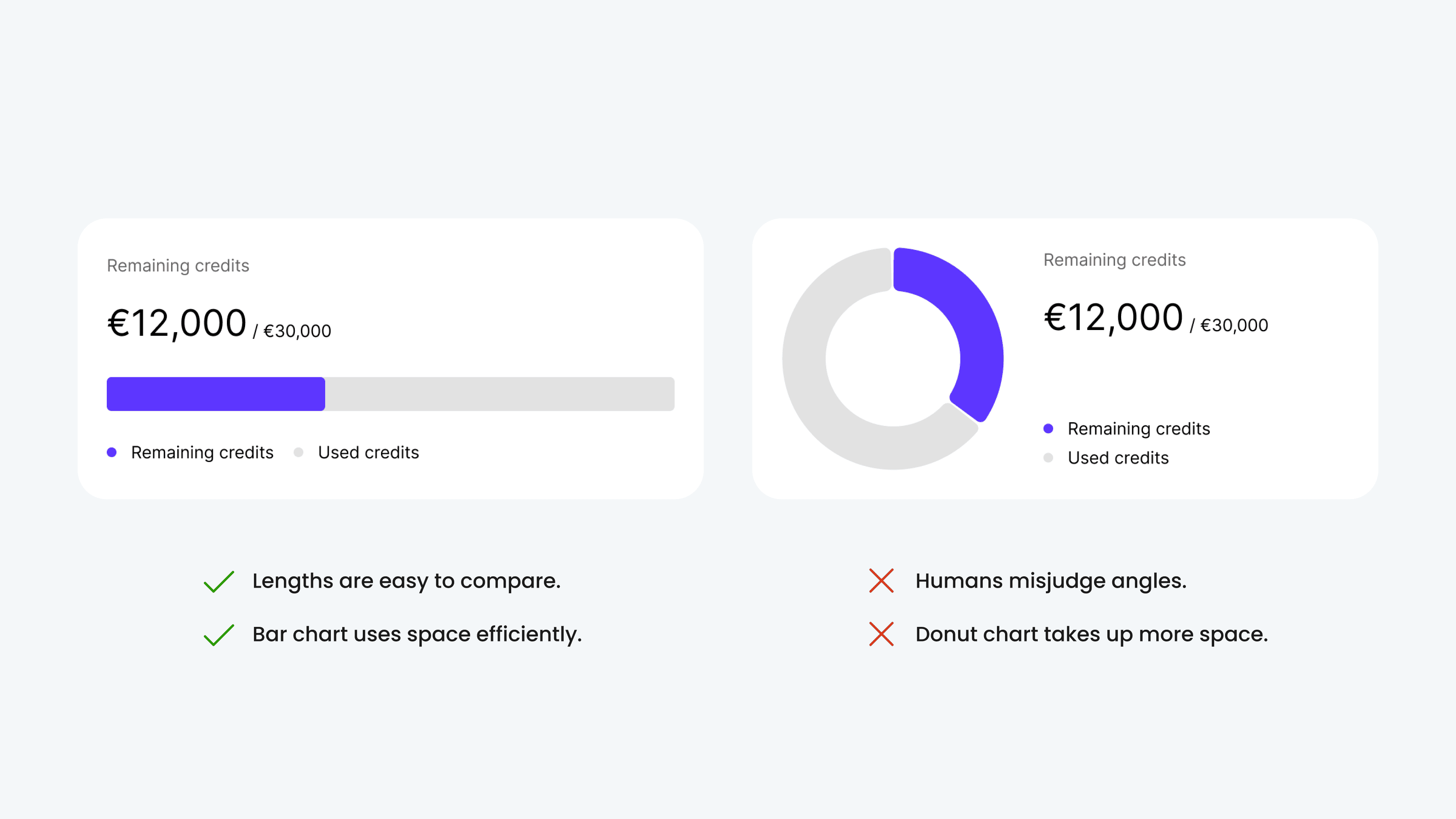Select the 'Used credits' legend label in bar card

pos(368,452)
